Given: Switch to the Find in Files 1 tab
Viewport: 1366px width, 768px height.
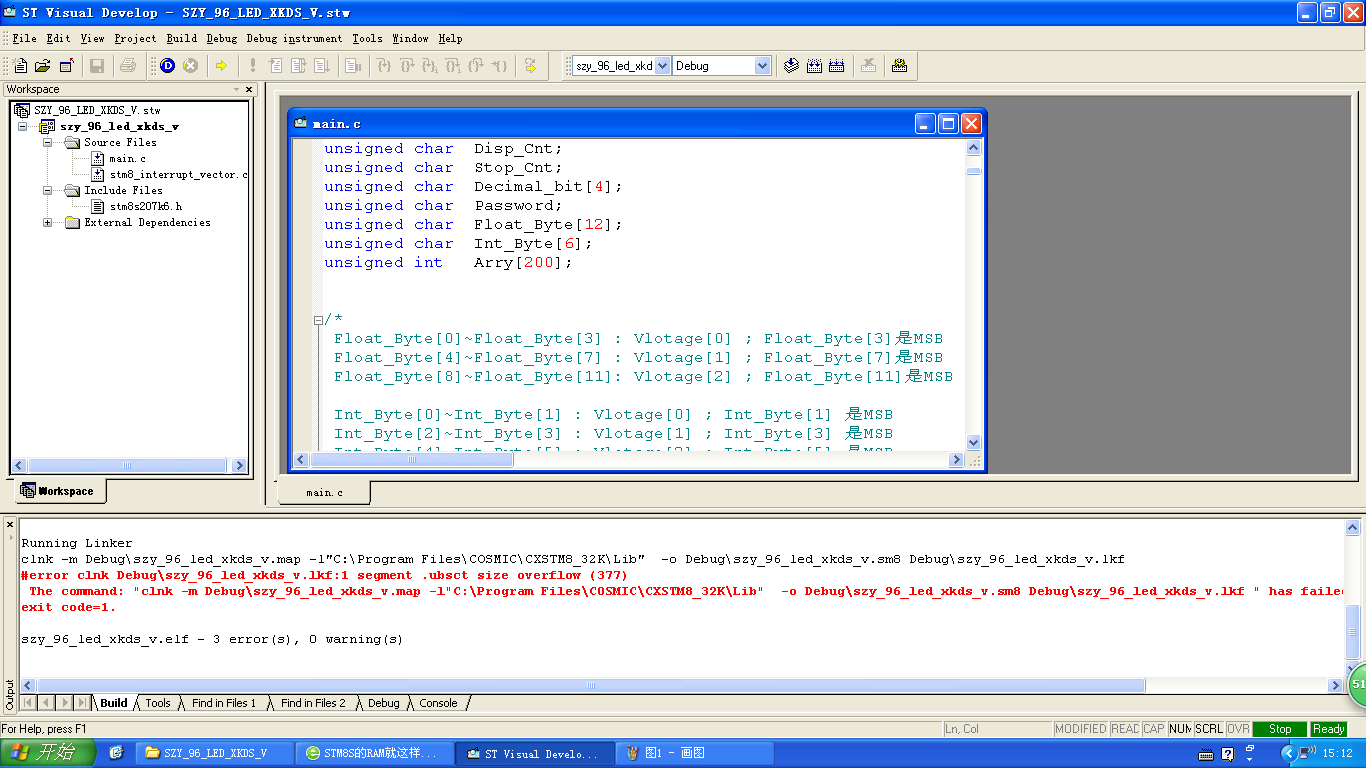Looking at the screenshot, I should point(224,703).
